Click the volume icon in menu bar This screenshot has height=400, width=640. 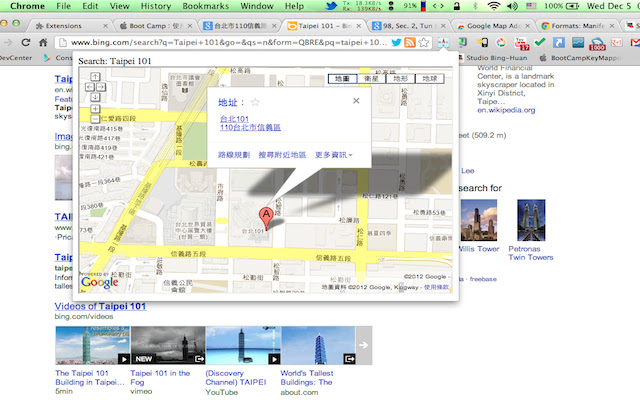click(x=512, y=6)
